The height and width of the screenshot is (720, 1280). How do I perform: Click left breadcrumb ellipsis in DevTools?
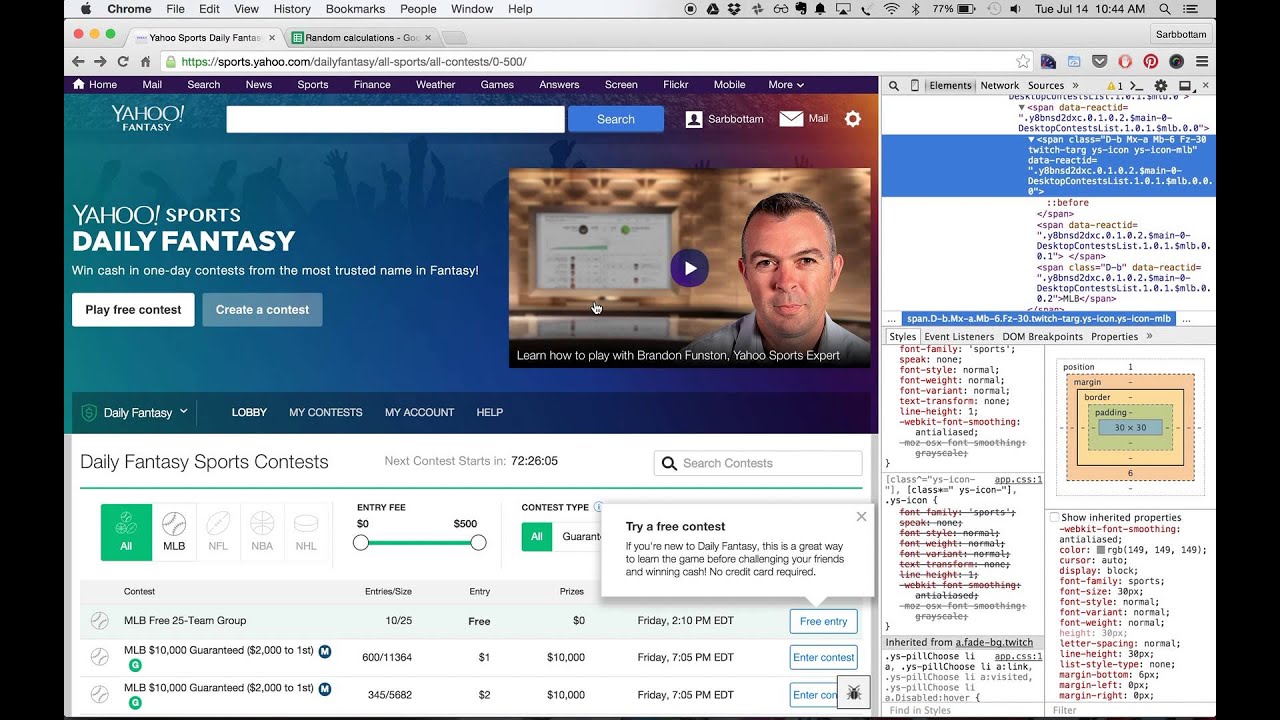(891, 319)
